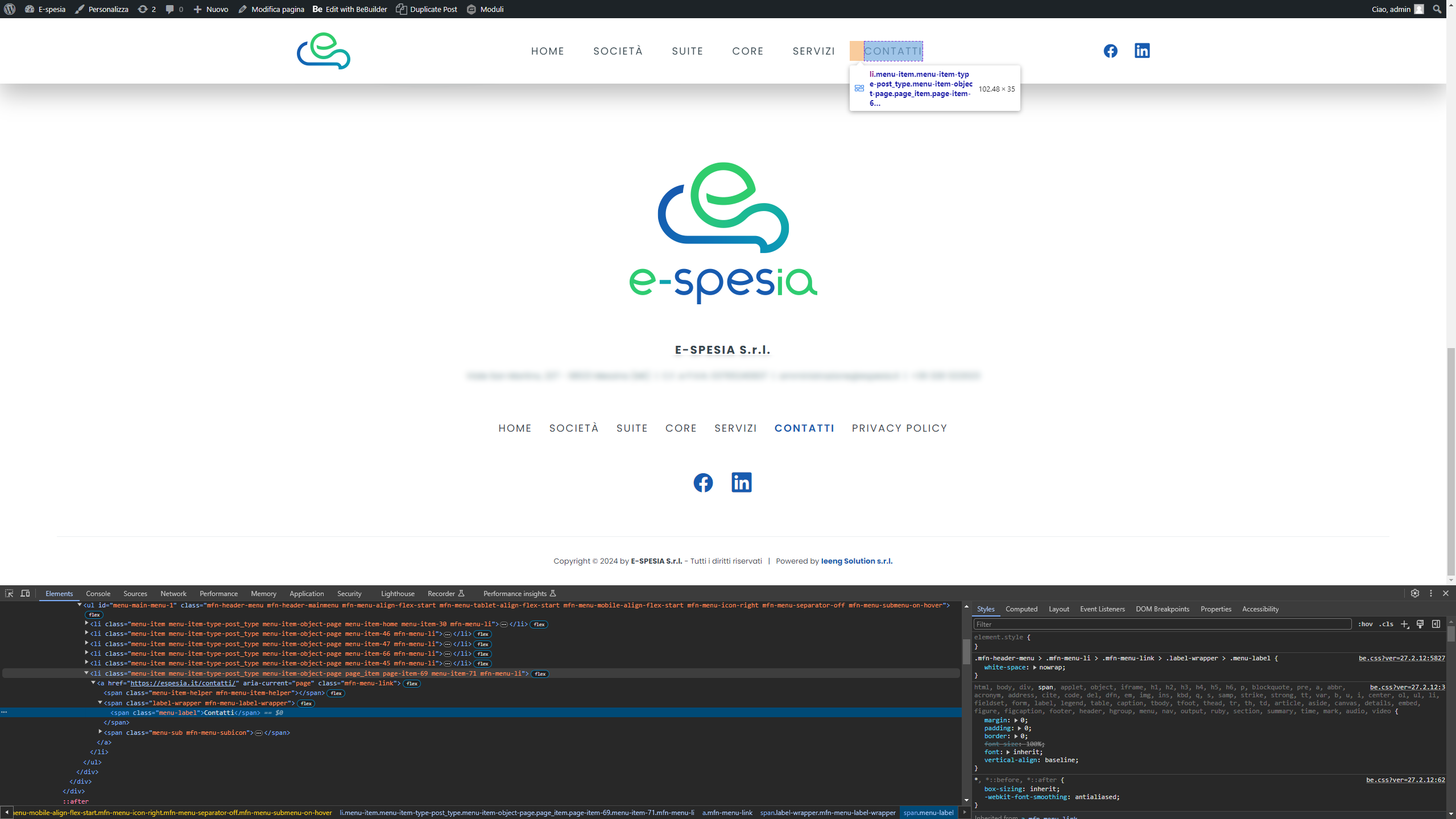1456x819 pixels.
Task: Open footer Facebook icon
Action: click(x=703, y=482)
